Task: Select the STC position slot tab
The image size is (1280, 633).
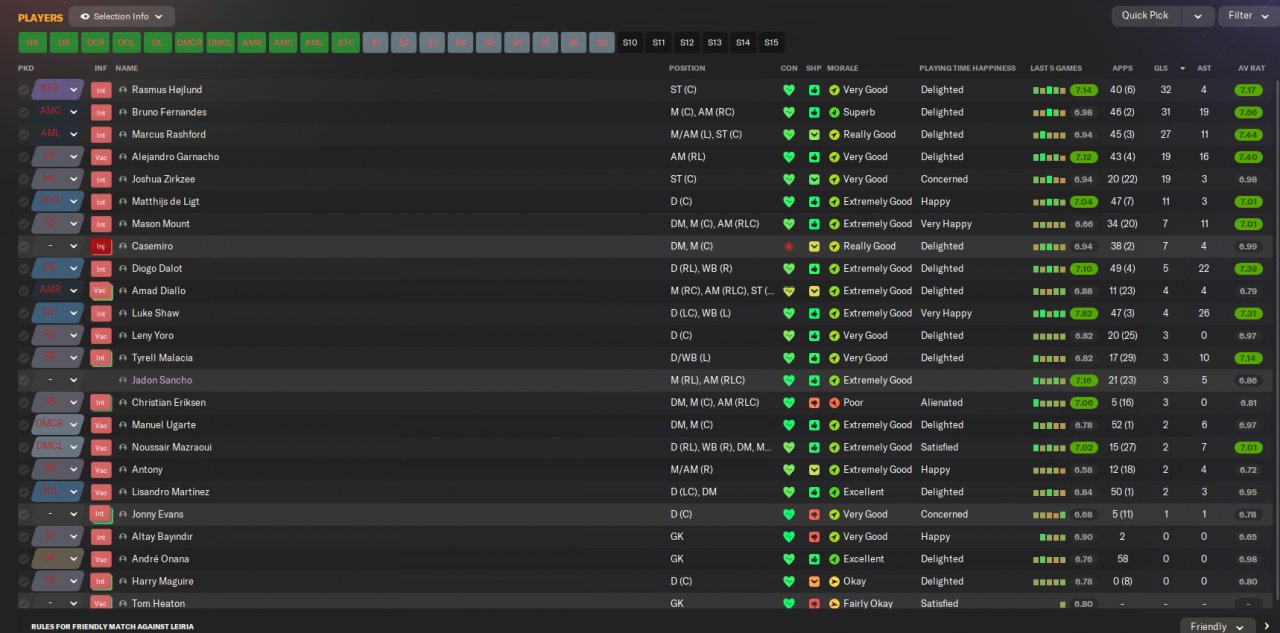Action: pyautogui.click(x=345, y=43)
